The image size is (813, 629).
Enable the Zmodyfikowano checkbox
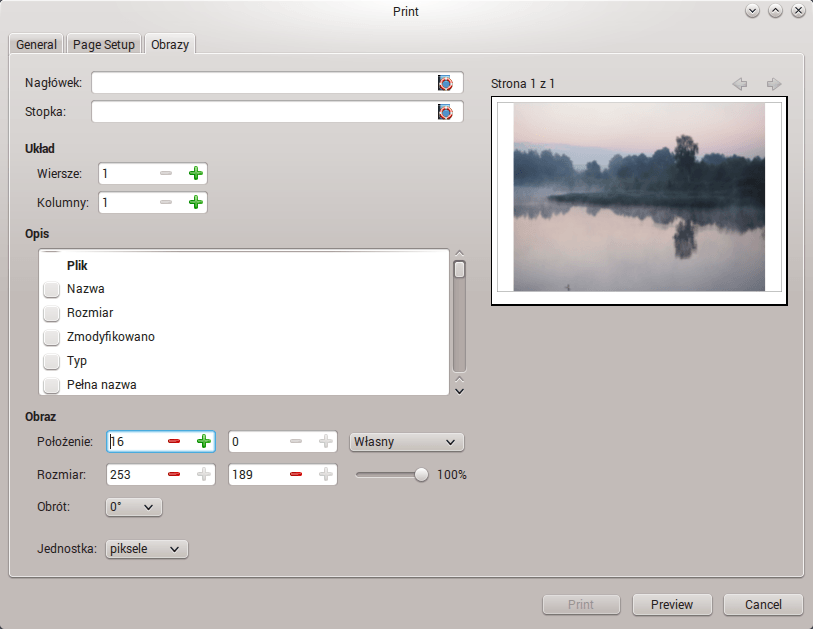point(51,338)
